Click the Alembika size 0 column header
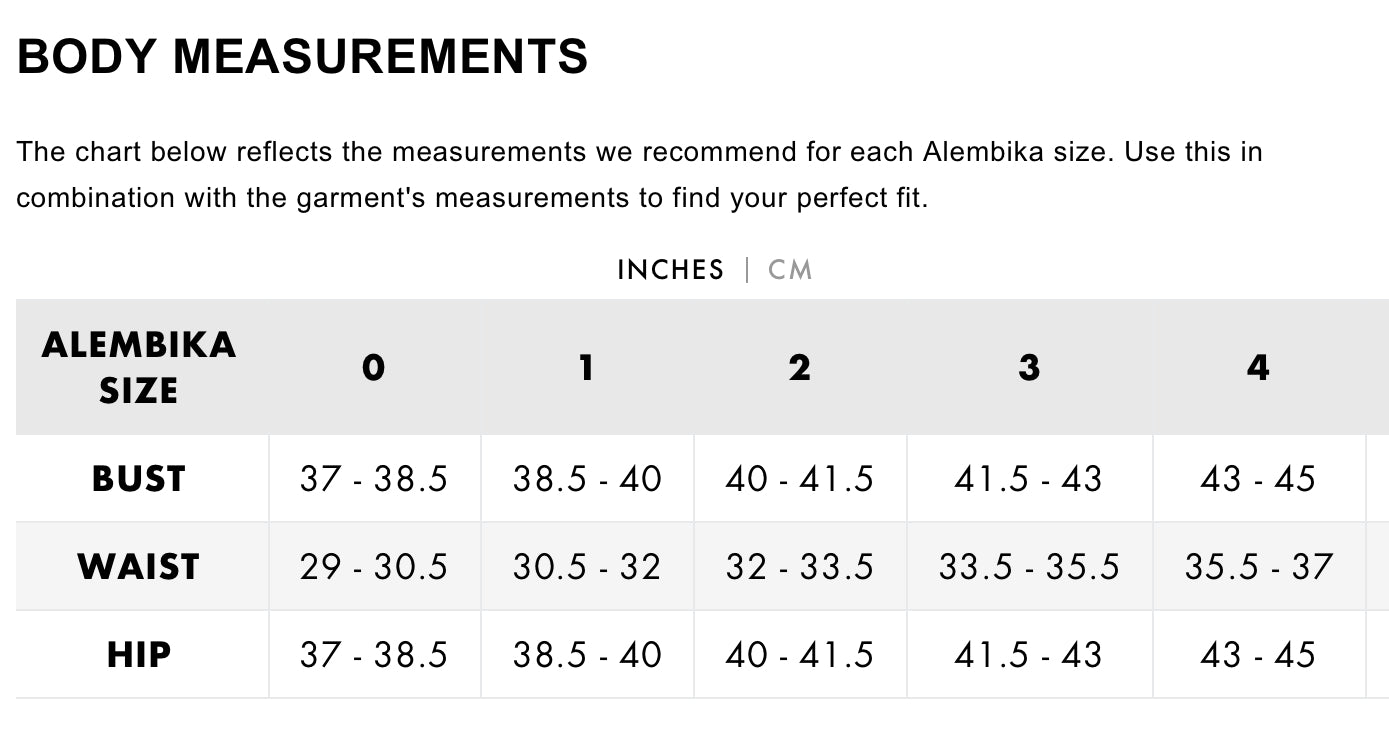1389x737 pixels. (x=374, y=367)
